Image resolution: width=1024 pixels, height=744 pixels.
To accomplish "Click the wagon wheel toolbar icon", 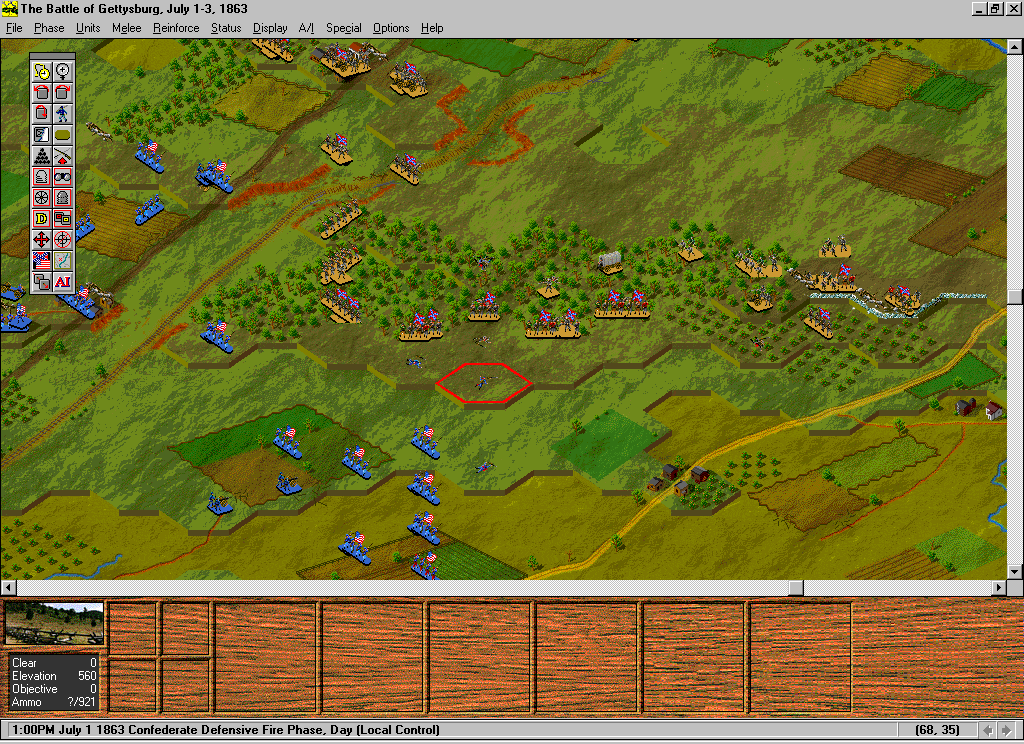I will (42, 197).
